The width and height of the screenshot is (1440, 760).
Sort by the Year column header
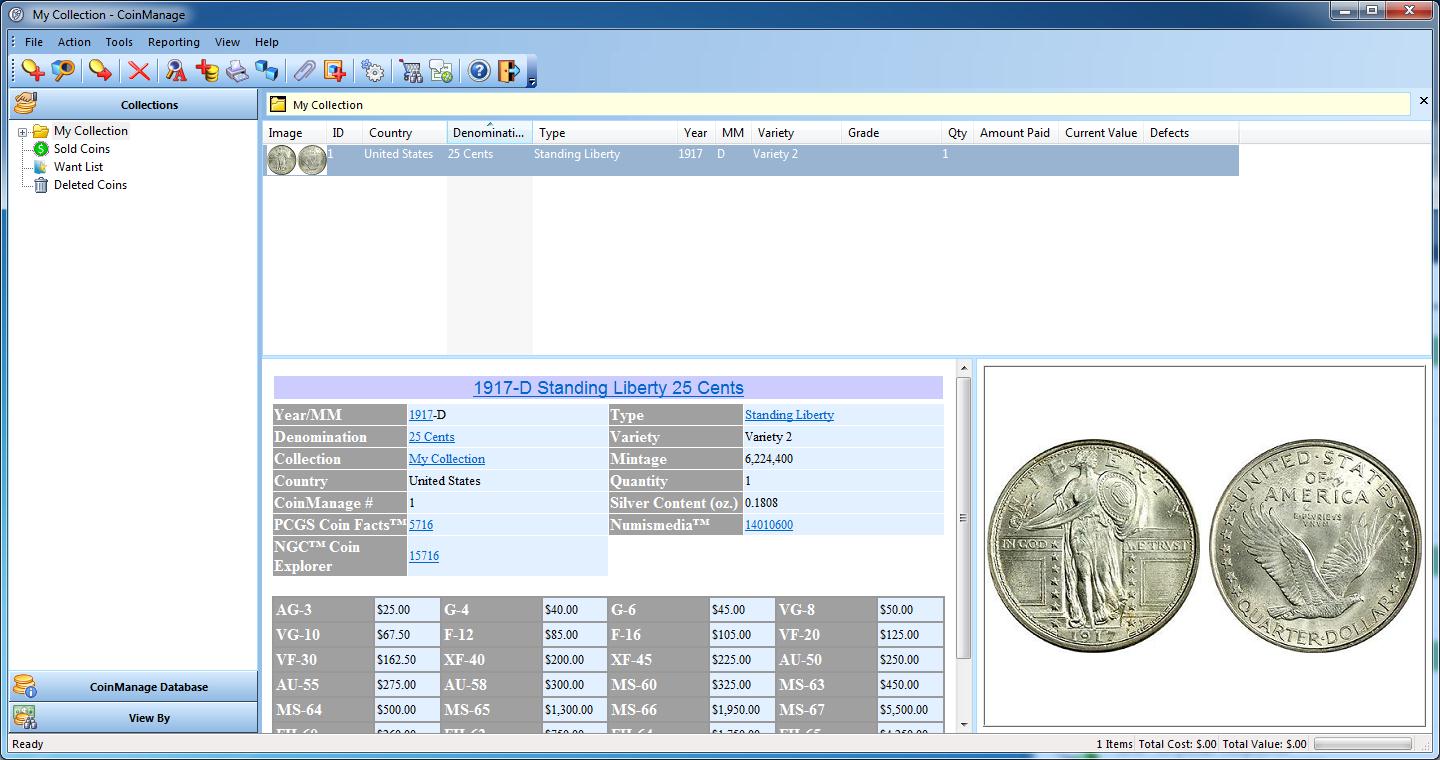[697, 133]
